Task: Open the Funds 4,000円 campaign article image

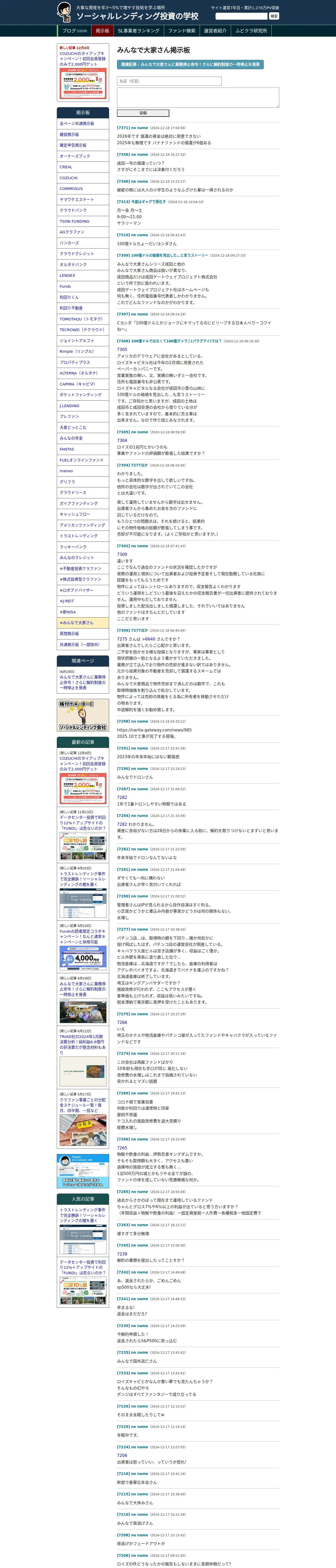Action: (x=83, y=959)
